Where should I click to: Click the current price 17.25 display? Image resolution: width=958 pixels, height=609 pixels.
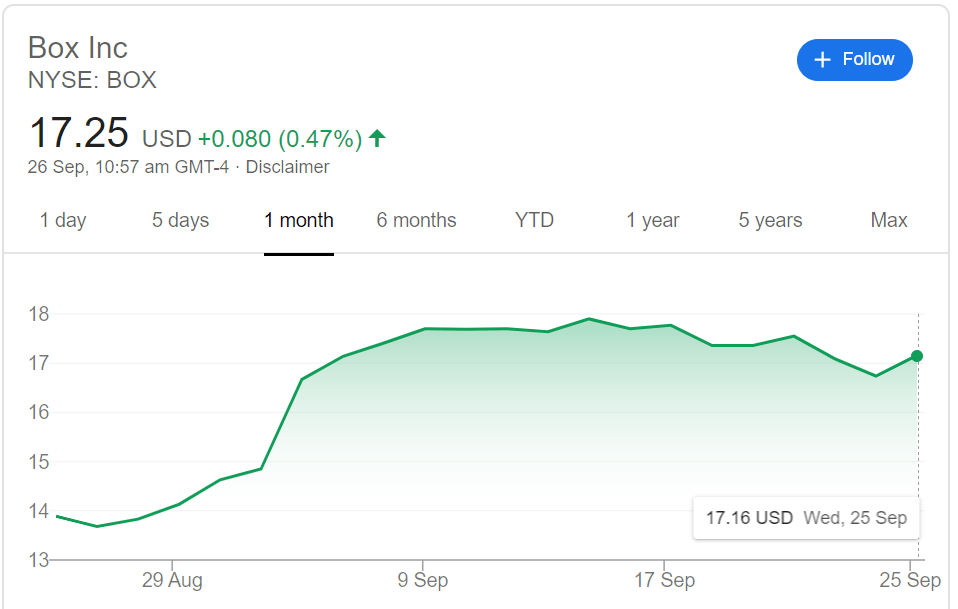click(80, 133)
